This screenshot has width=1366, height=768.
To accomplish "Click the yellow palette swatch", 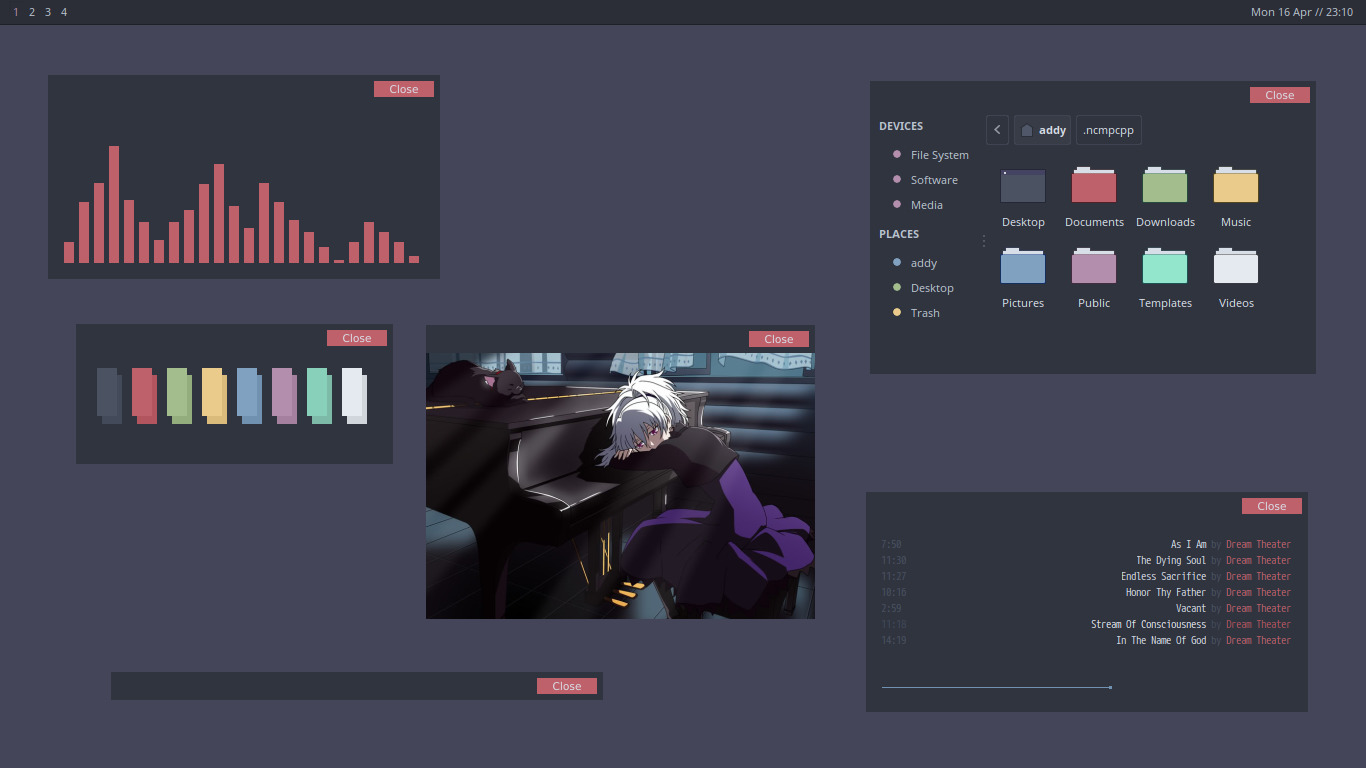I will click(214, 395).
